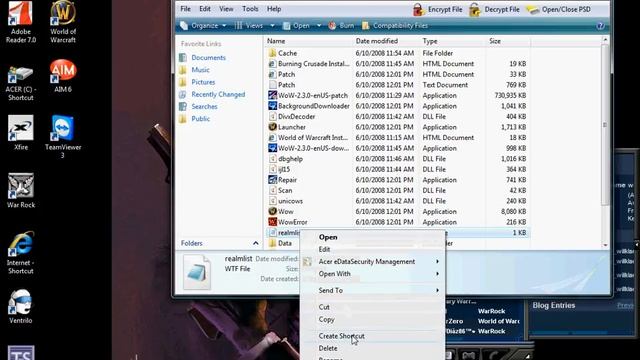Click the Decrypt File padlock icon
Screen dimensions: 640x360
(475, 9)
